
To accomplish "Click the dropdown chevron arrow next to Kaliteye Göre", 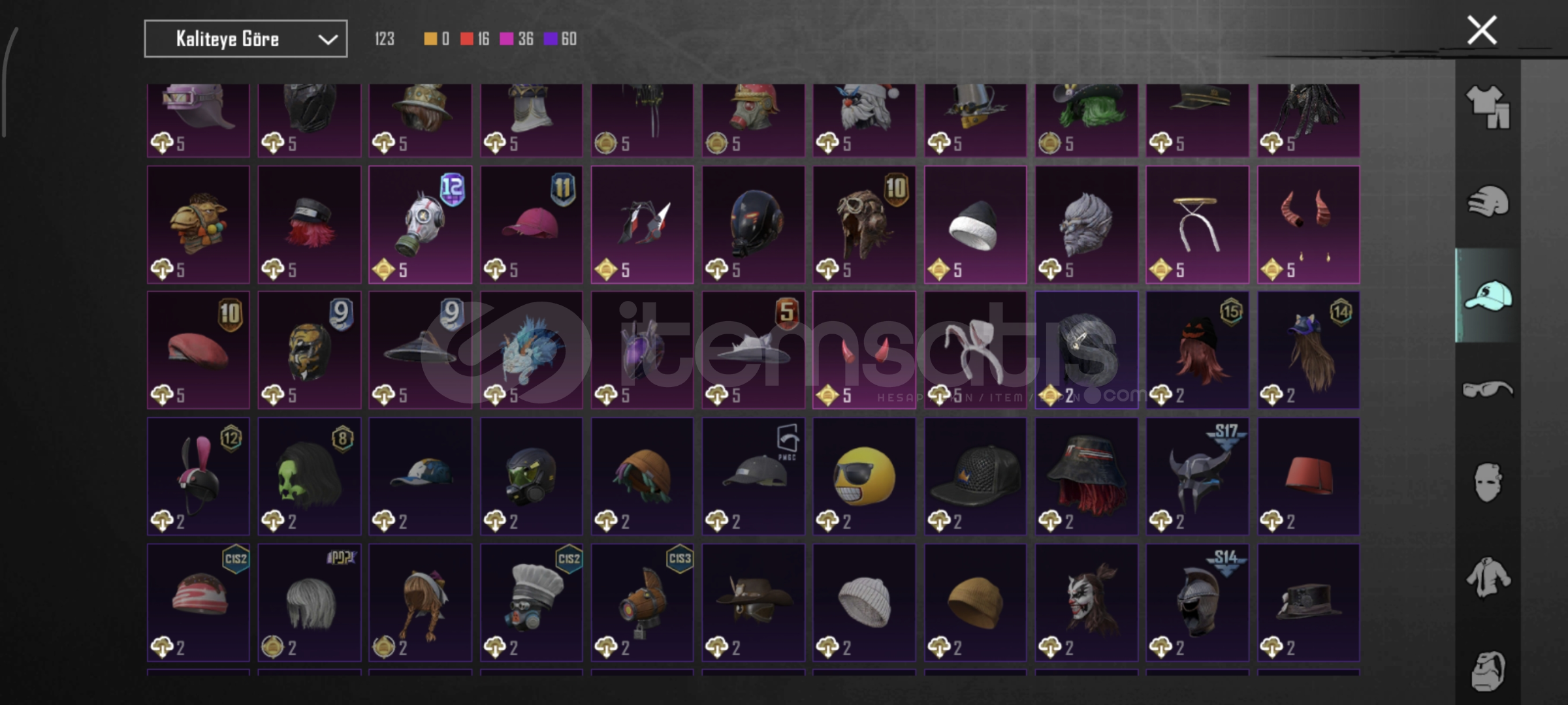I will point(328,40).
